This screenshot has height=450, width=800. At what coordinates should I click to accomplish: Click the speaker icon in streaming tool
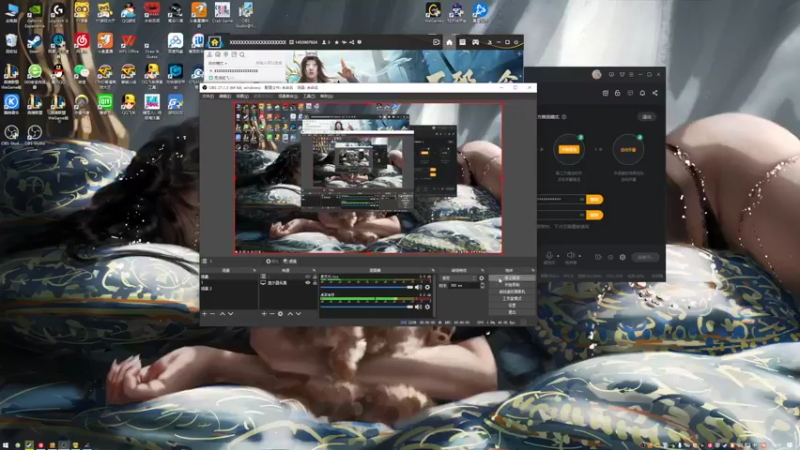[x=570, y=255]
